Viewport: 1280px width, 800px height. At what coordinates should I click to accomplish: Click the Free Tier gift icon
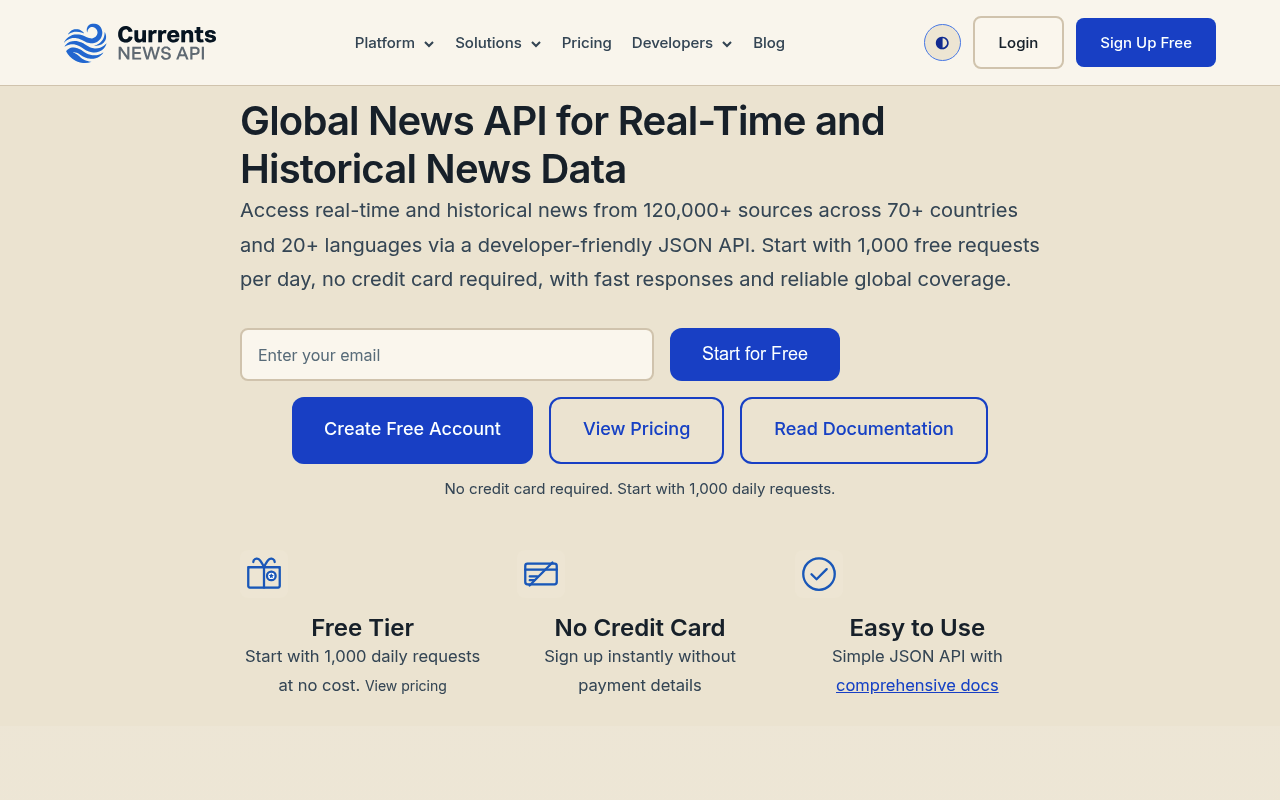click(x=264, y=573)
